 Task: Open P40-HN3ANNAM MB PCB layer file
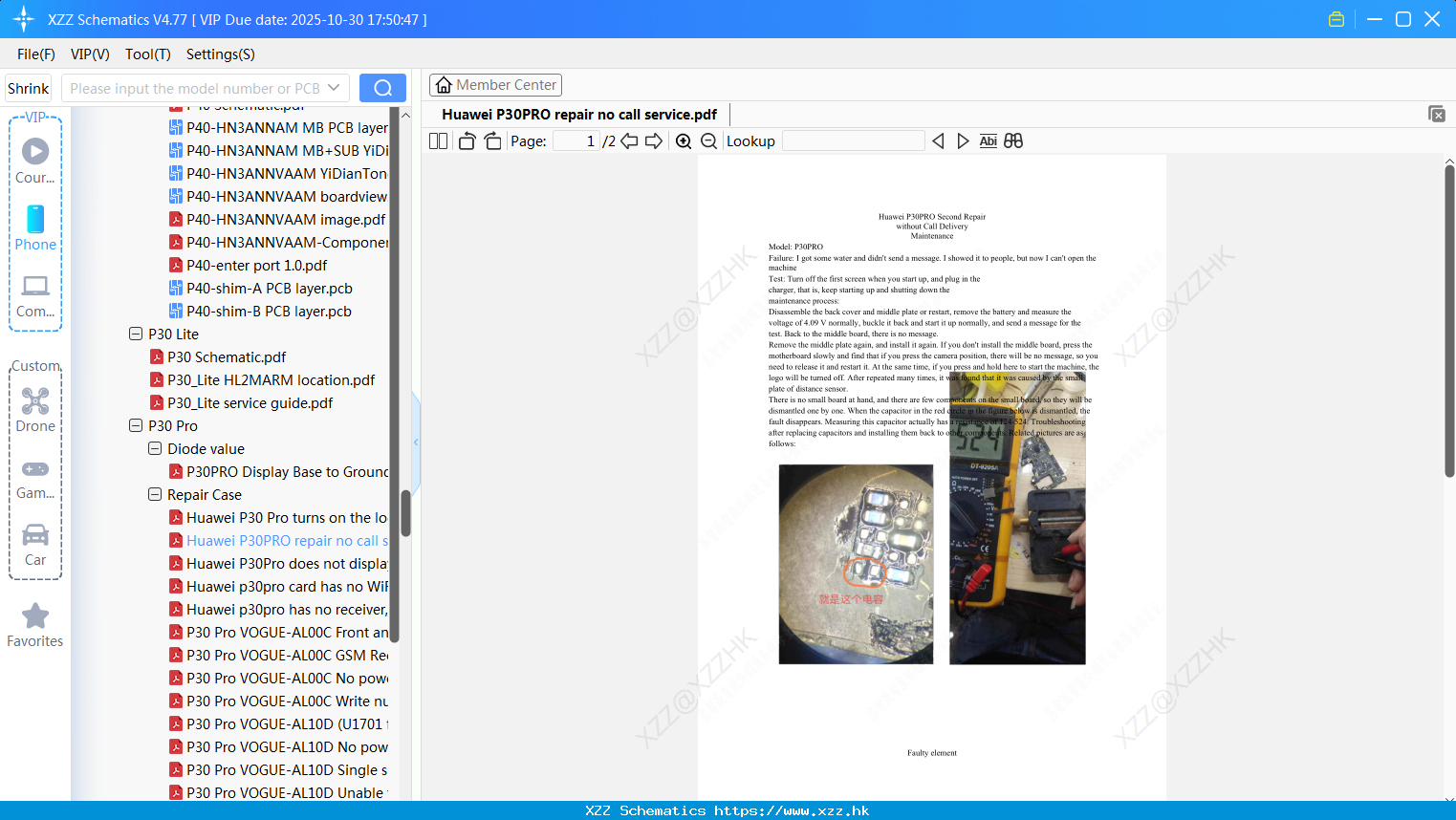coord(278,127)
